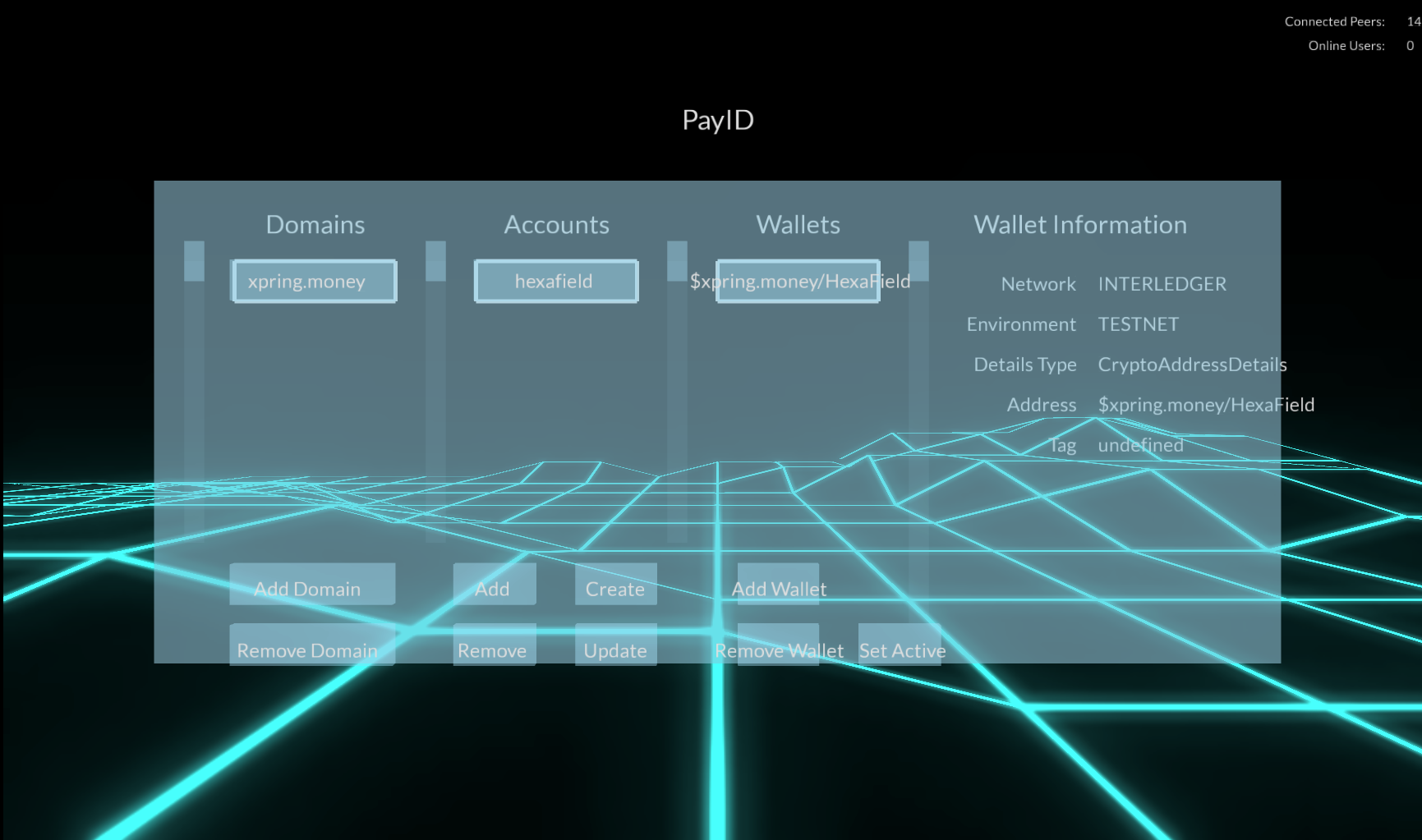This screenshot has height=840, width=1422.
Task: Select the $xpring.money/HexaField wallet entry
Action: (x=798, y=282)
